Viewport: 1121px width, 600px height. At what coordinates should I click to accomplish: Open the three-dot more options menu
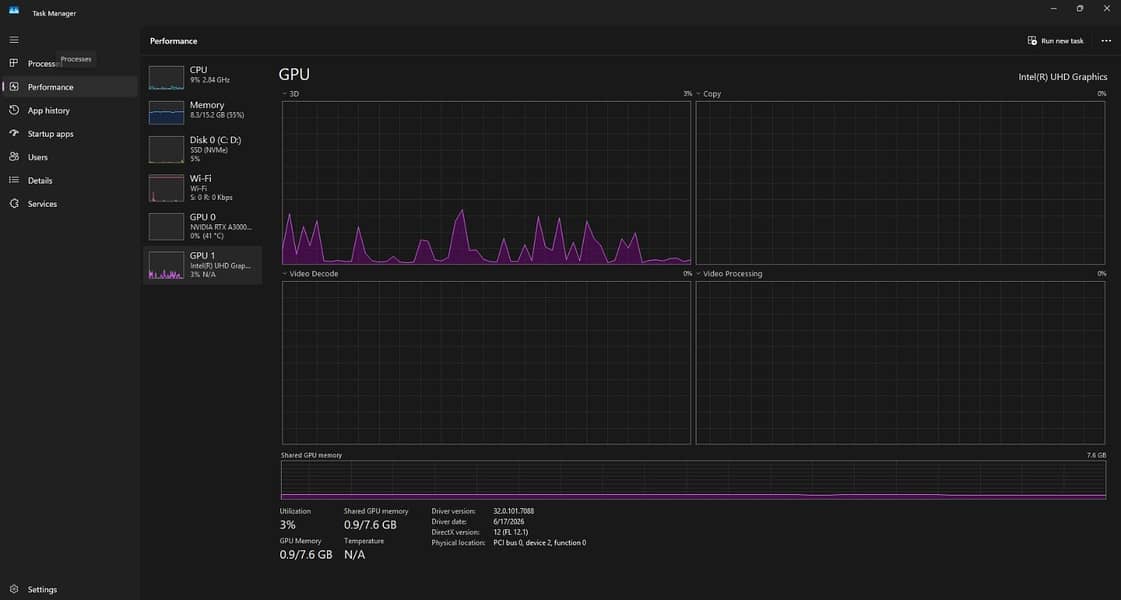pos(1106,41)
